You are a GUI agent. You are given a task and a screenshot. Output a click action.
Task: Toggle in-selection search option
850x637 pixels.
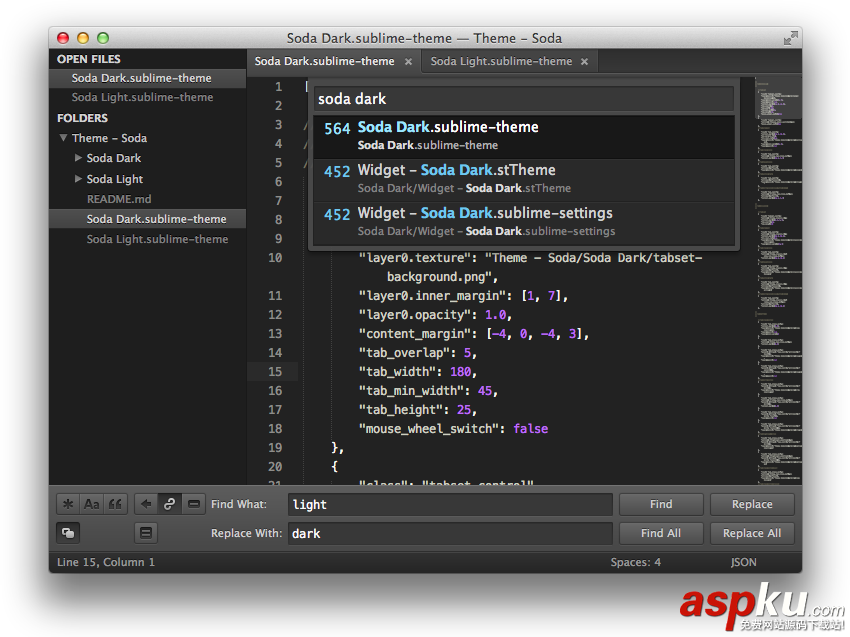click(194, 504)
